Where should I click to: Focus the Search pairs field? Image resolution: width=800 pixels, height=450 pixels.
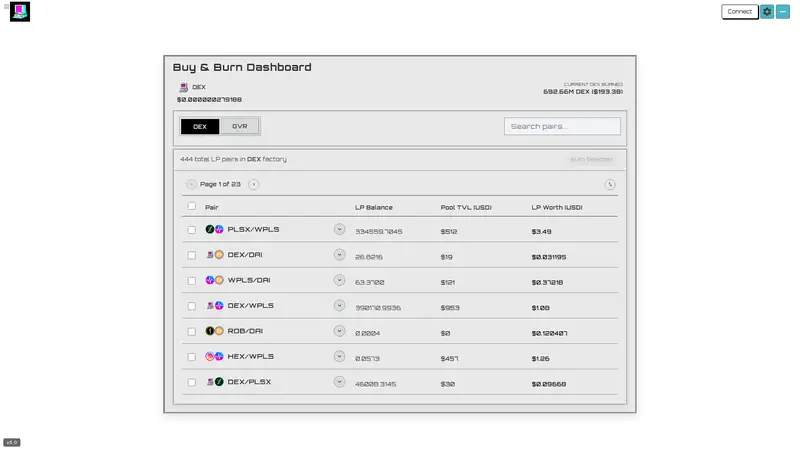coord(562,127)
